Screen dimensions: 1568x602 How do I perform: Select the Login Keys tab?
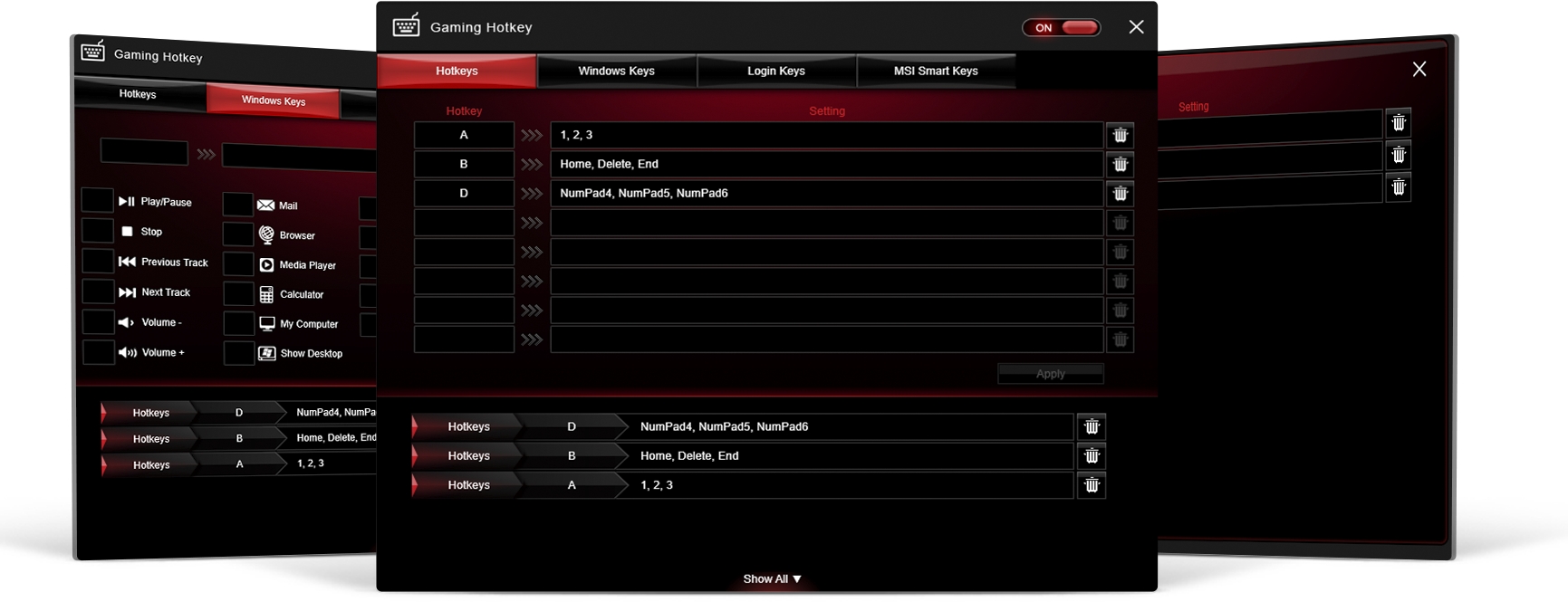click(775, 71)
